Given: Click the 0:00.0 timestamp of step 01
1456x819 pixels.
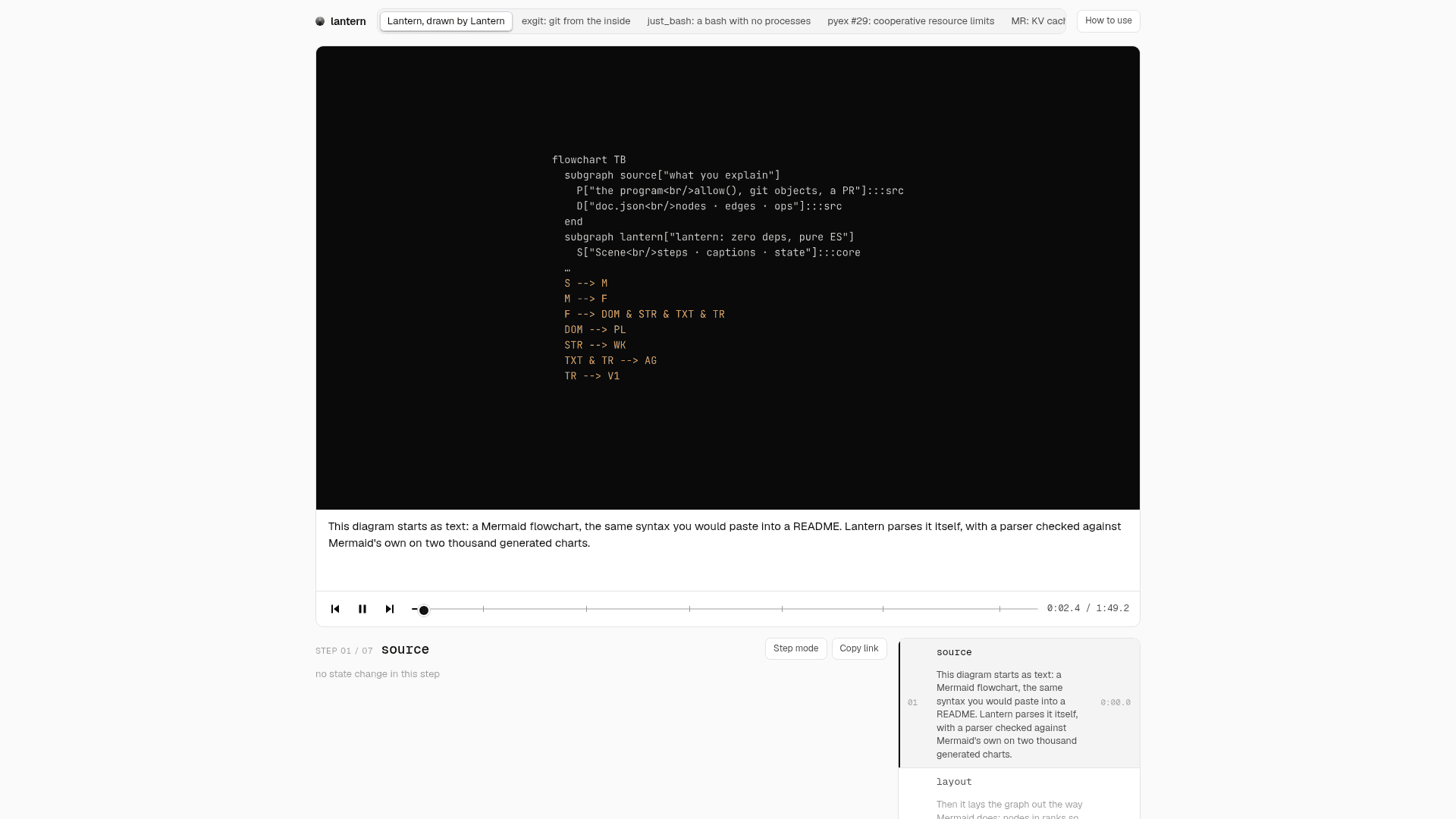Looking at the screenshot, I should coord(1115,703).
